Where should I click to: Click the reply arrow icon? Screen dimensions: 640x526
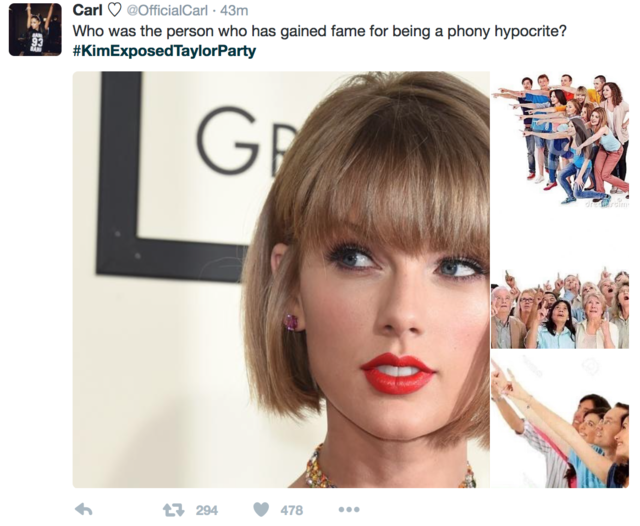point(84,509)
